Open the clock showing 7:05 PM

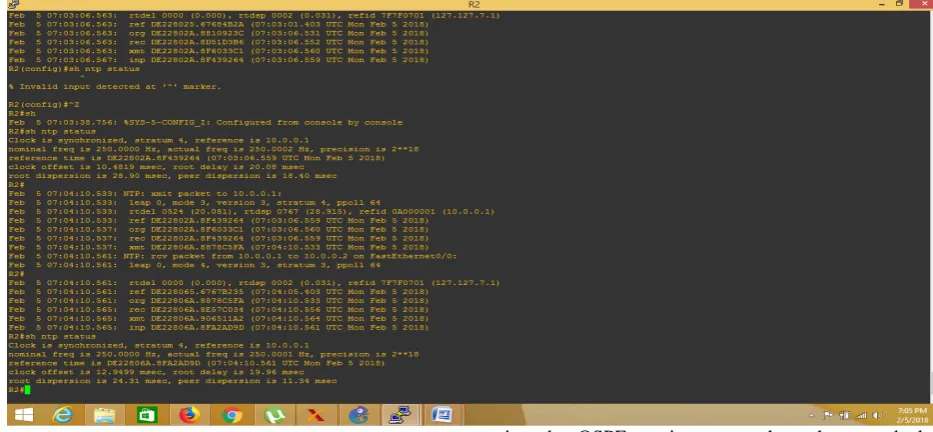910,415
